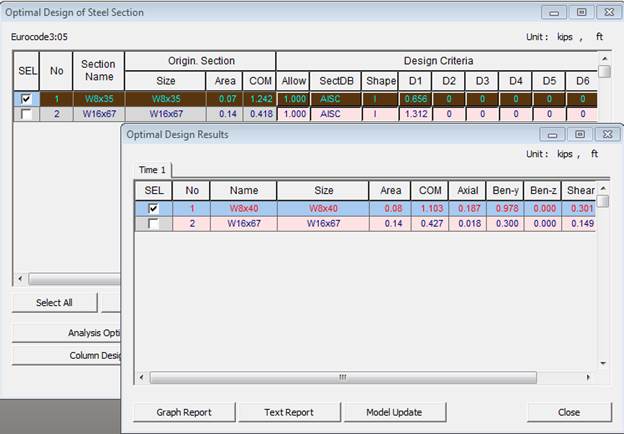Uncheck W8x40 row checkbox in results
This screenshot has height=434, width=624.
153,208
